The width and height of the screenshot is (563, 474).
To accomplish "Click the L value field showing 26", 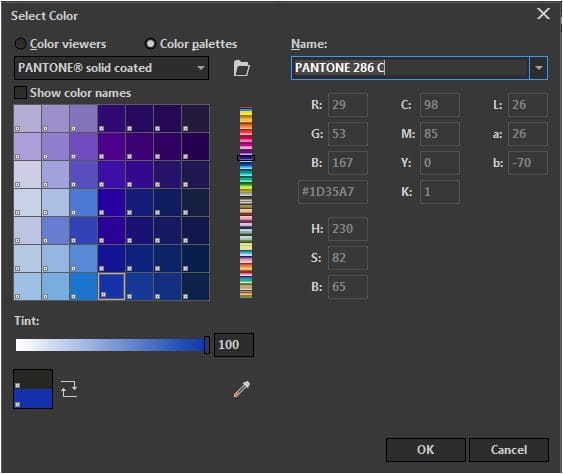I will (x=528, y=105).
